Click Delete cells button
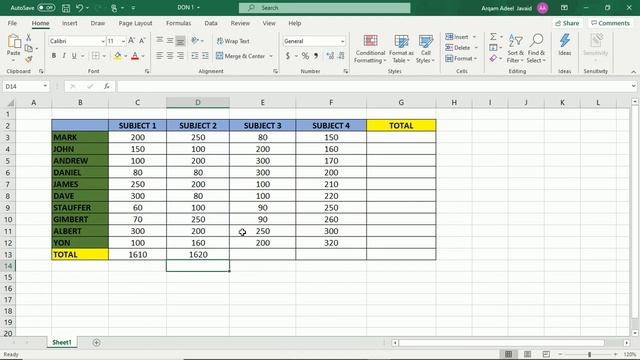640x360 pixels. pyautogui.click(x=458, y=48)
